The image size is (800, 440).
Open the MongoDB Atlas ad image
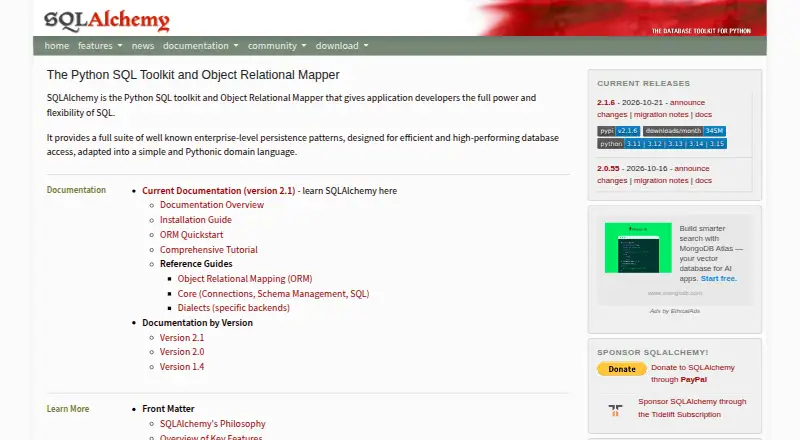tap(638, 248)
